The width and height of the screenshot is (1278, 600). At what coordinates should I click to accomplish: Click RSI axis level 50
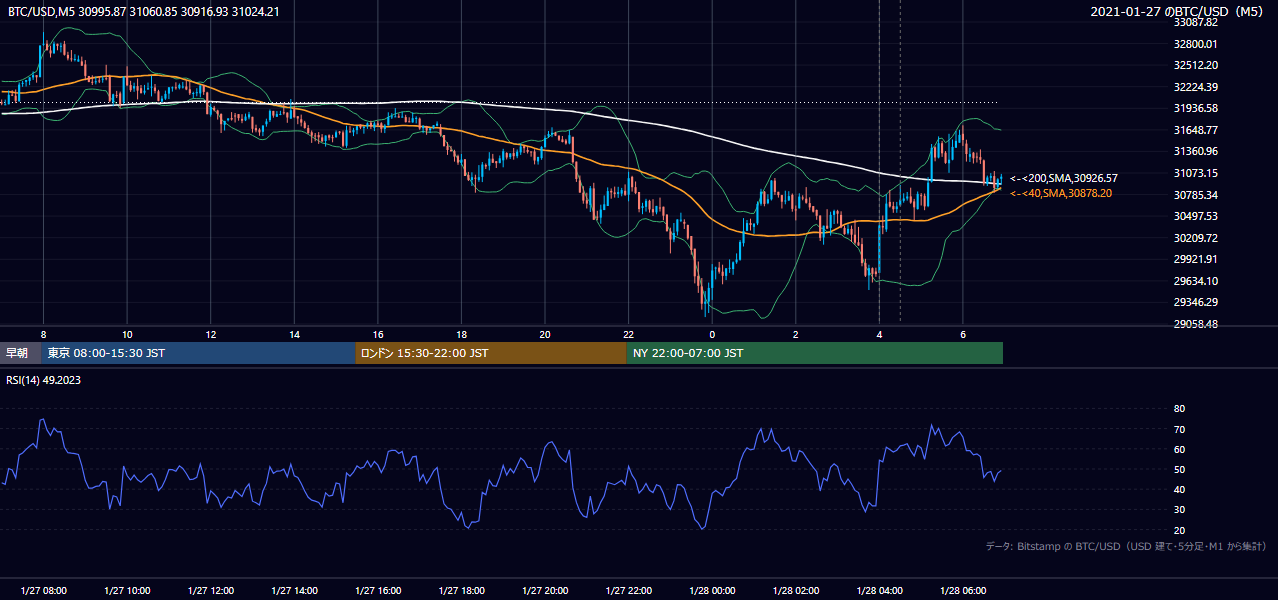pos(1180,469)
